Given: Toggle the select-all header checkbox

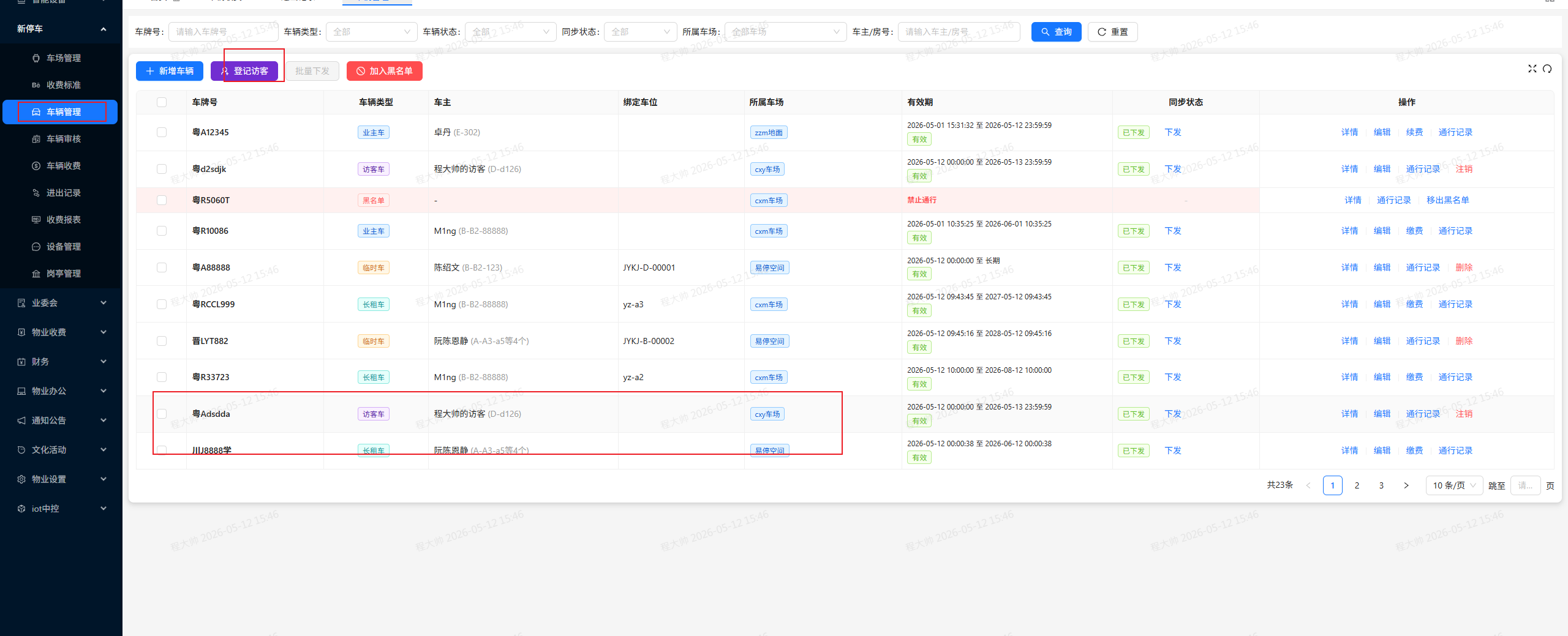Looking at the screenshot, I should pyautogui.click(x=162, y=102).
